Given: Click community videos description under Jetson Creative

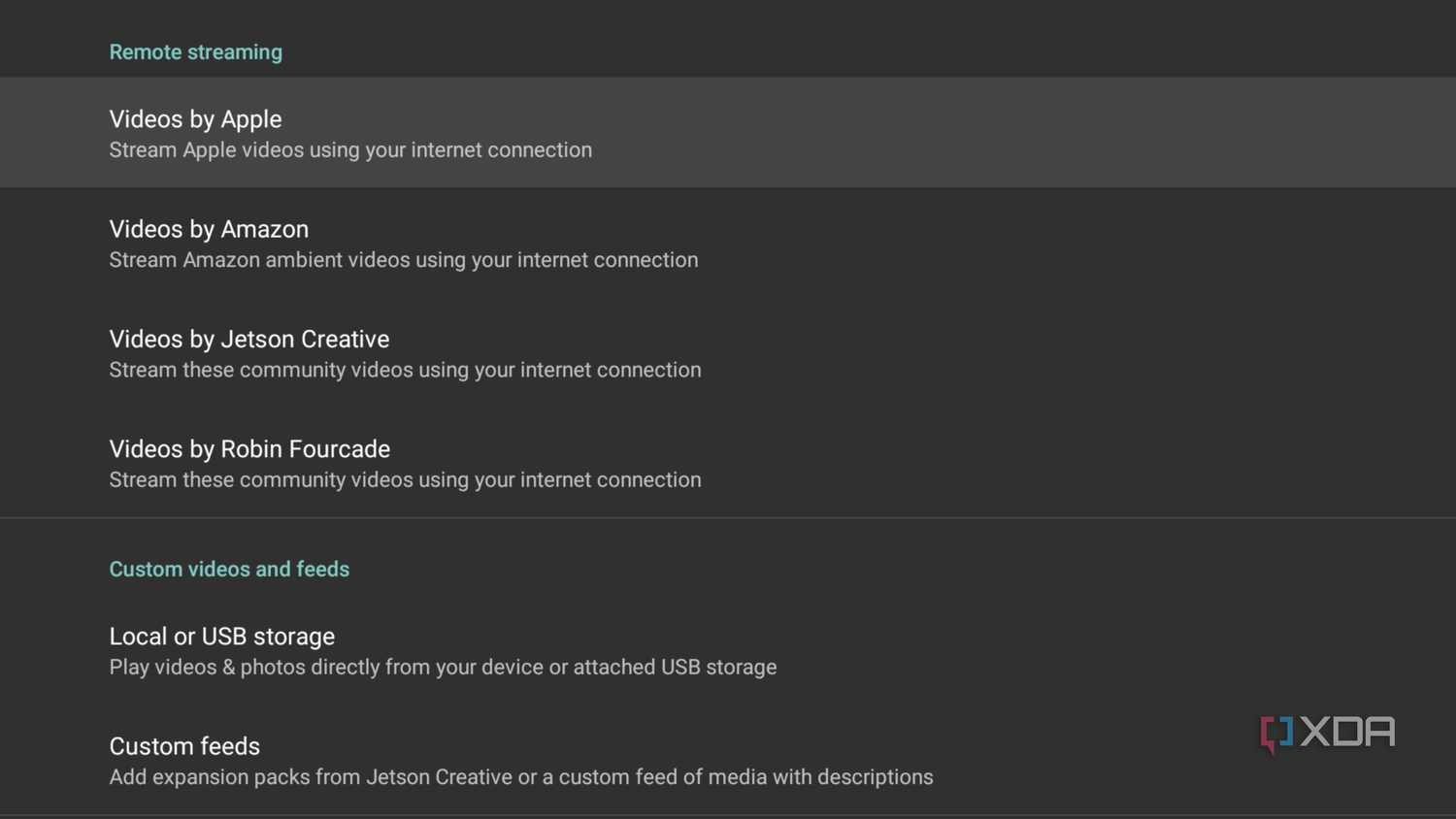Looking at the screenshot, I should pyautogui.click(x=405, y=370).
